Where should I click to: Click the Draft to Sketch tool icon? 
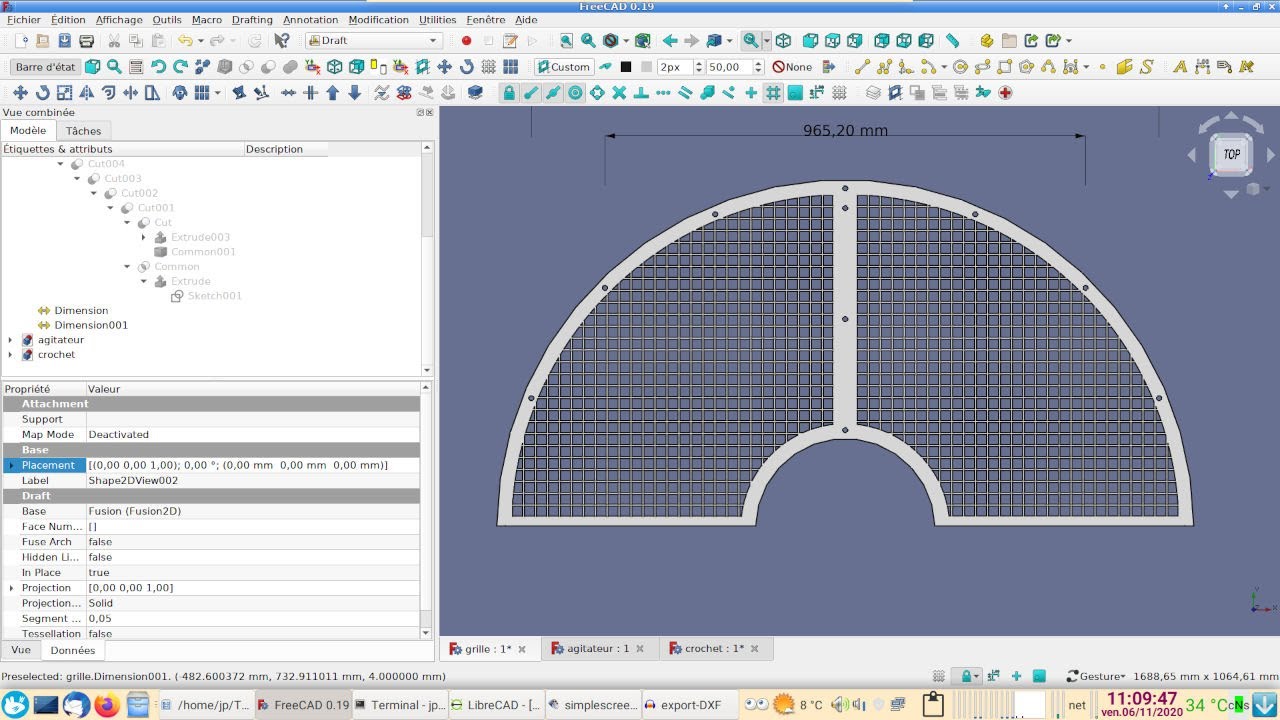point(404,93)
